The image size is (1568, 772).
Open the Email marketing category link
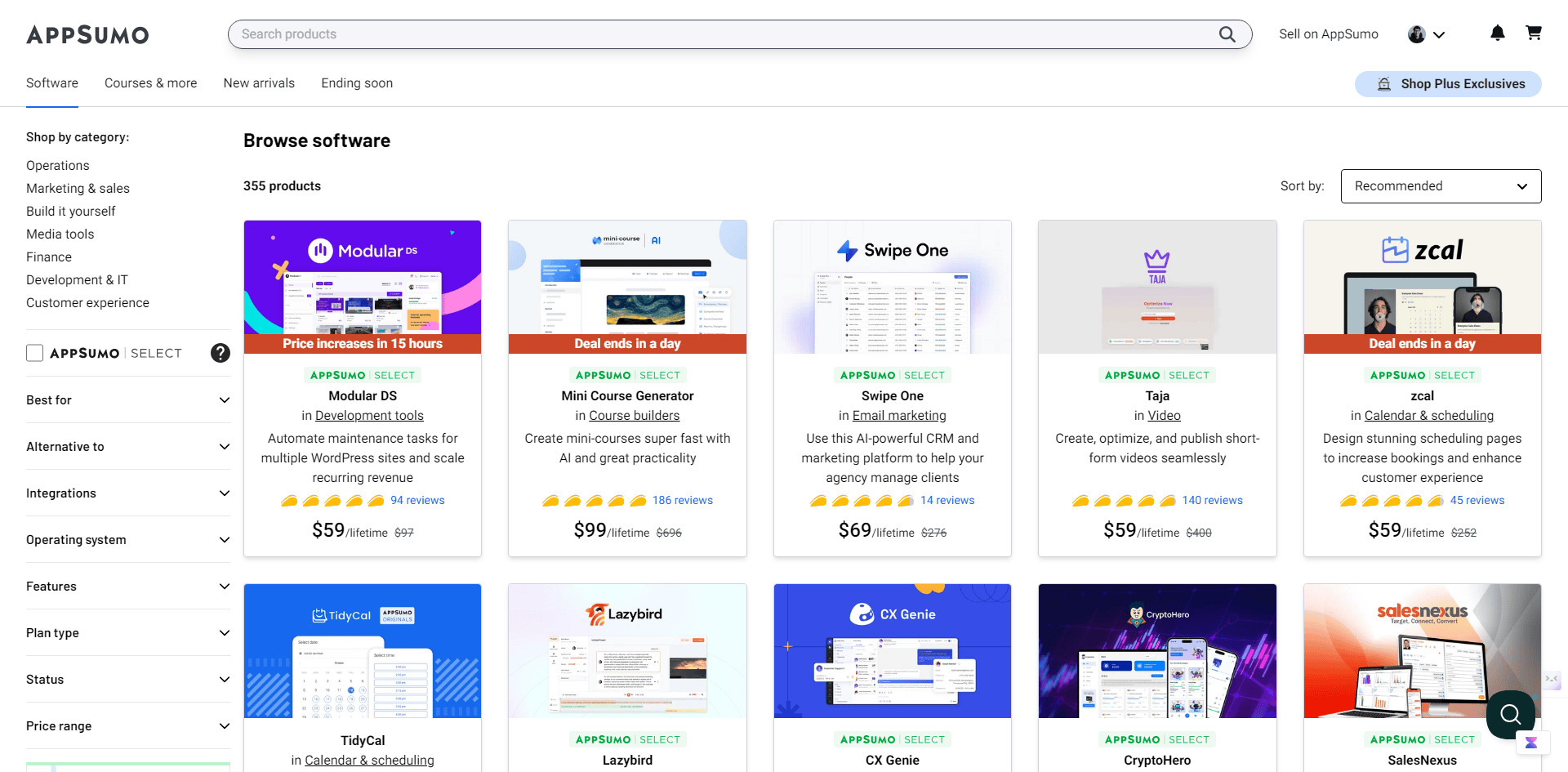click(x=899, y=416)
